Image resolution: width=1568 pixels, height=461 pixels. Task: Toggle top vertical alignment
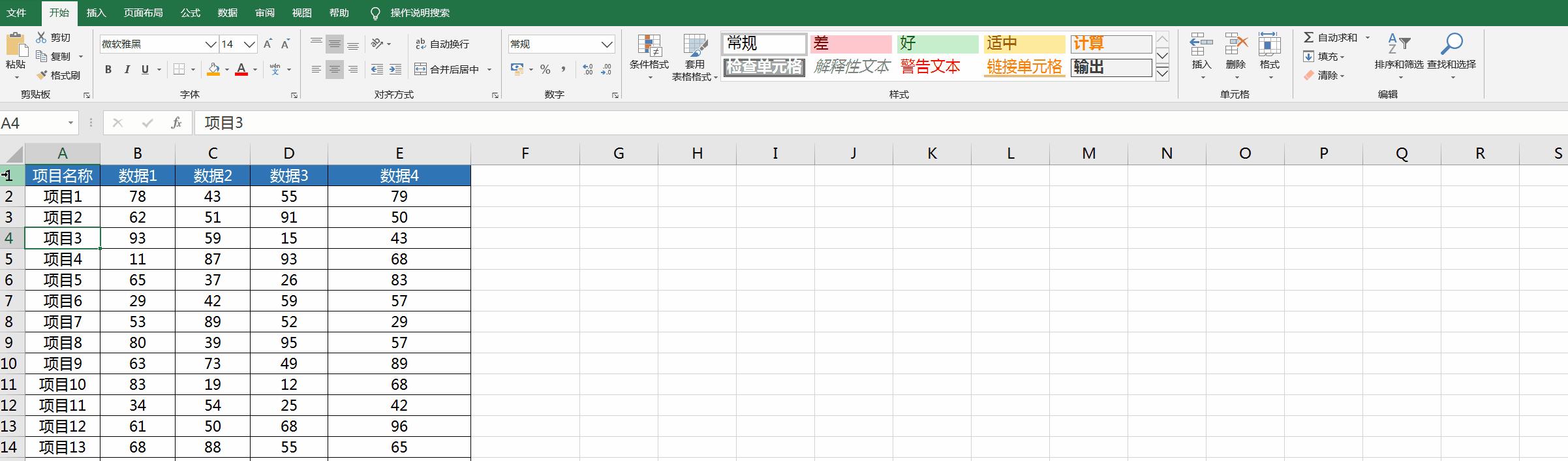(316, 44)
